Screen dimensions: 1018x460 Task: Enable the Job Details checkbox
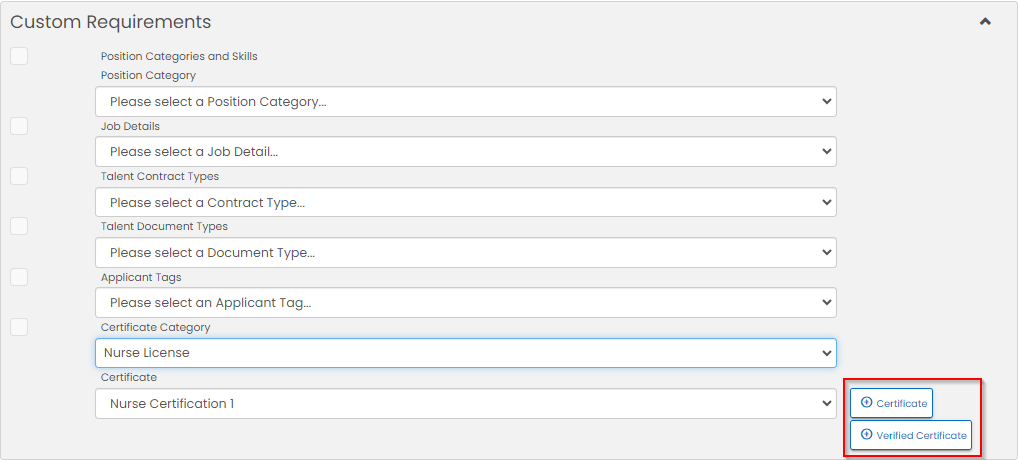(x=19, y=126)
